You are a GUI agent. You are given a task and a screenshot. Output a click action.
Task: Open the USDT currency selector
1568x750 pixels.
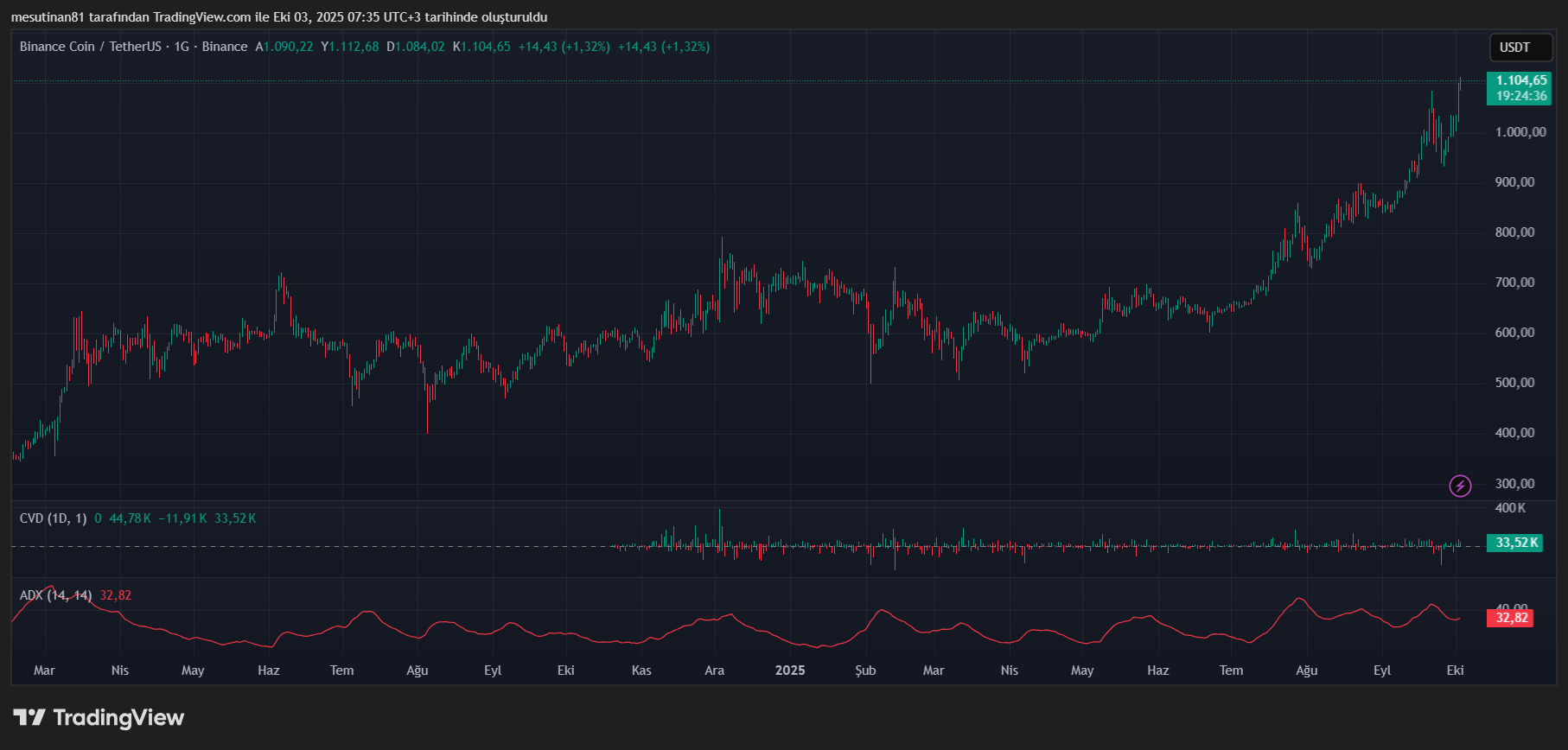point(1520,48)
